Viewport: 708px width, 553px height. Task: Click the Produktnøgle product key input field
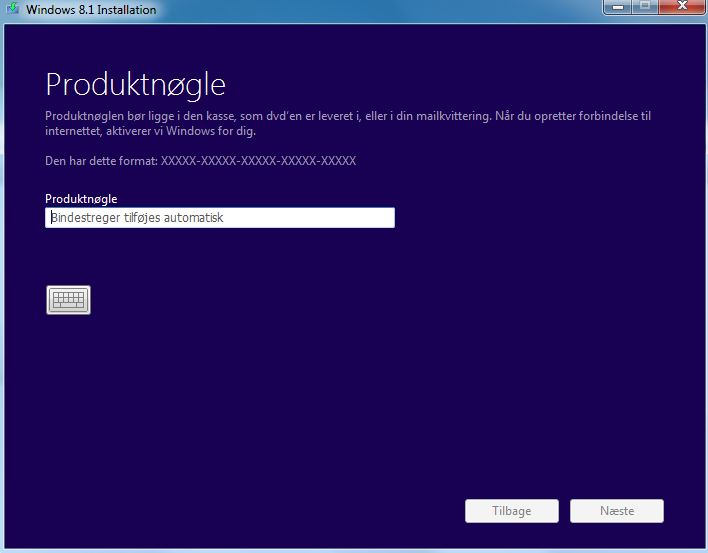[x=220, y=218]
